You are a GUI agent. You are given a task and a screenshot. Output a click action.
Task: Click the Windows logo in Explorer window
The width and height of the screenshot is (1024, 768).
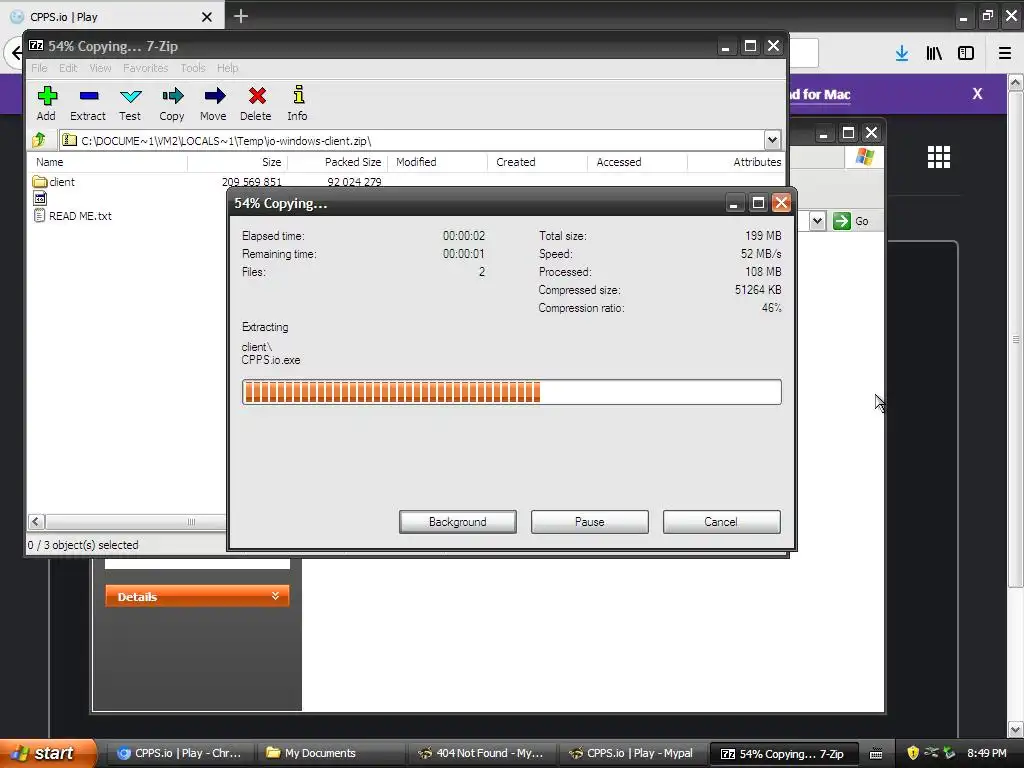pos(865,157)
